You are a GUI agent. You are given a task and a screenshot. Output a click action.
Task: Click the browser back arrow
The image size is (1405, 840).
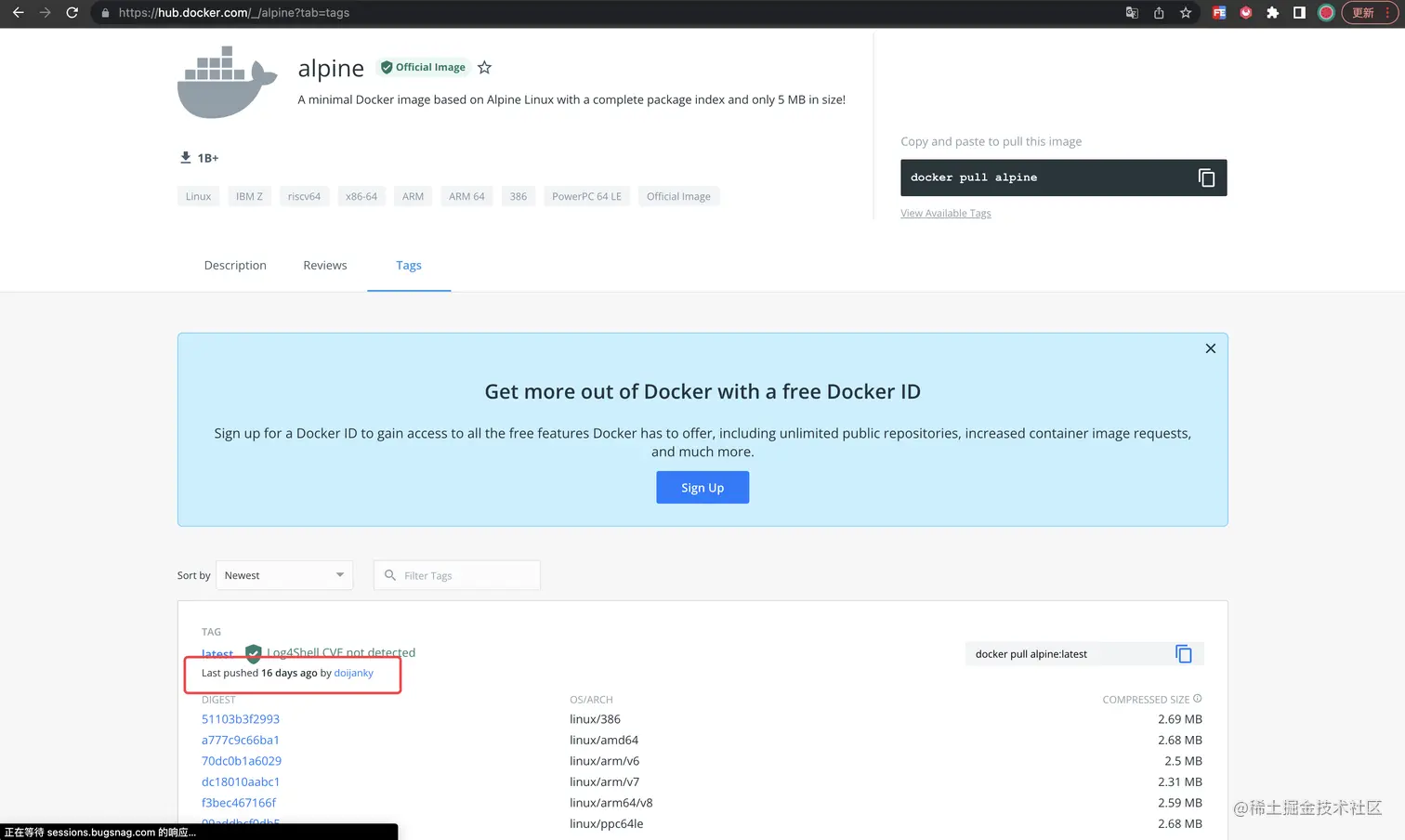(18, 13)
